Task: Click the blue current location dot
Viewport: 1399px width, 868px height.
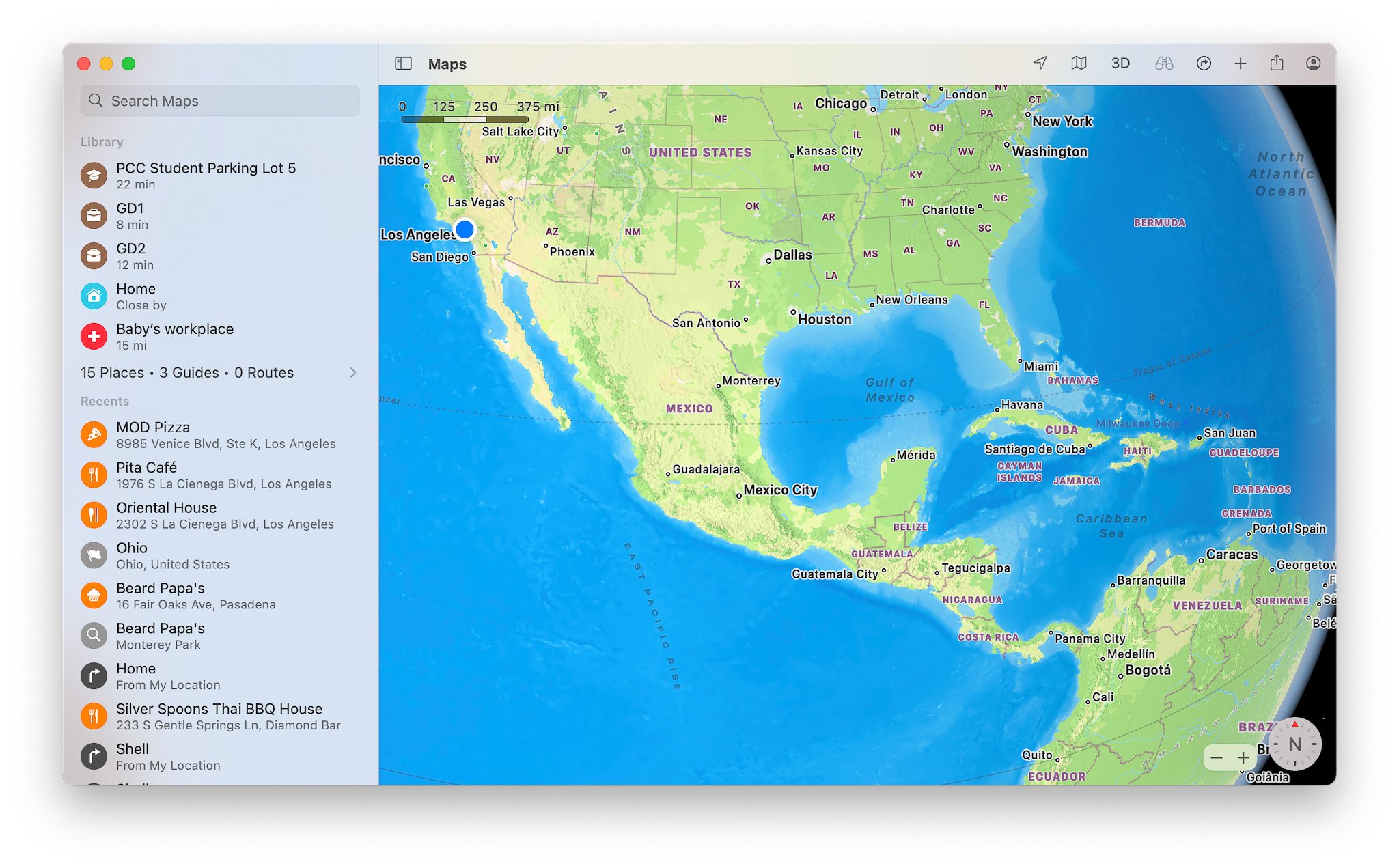Action: [465, 229]
